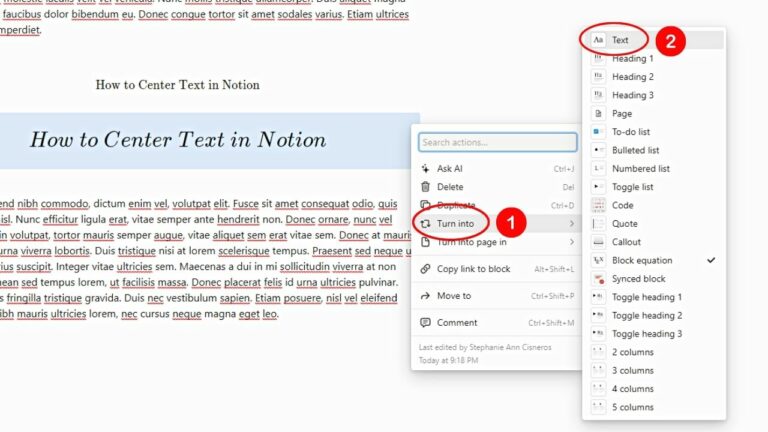Click the Page block icon
This screenshot has height=432, width=768.
[x=598, y=114]
